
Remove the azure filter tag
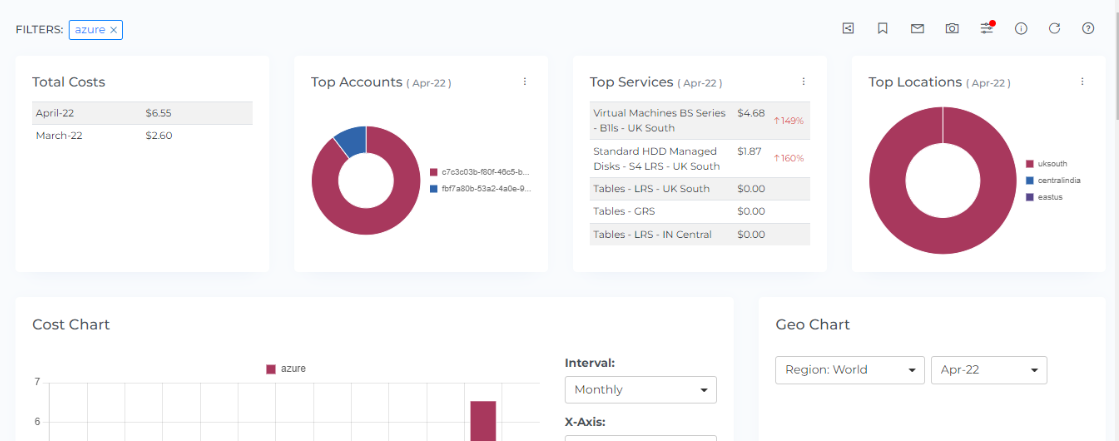point(114,30)
